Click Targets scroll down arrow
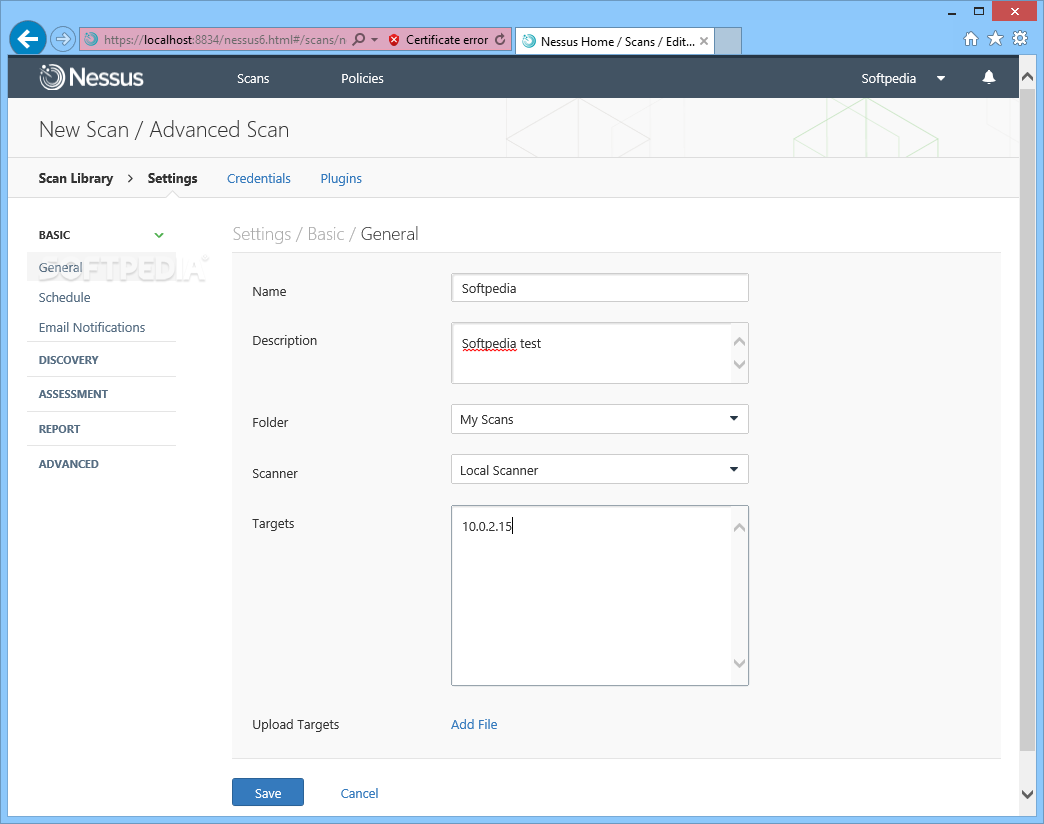The height and width of the screenshot is (824, 1044). [739, 663]
